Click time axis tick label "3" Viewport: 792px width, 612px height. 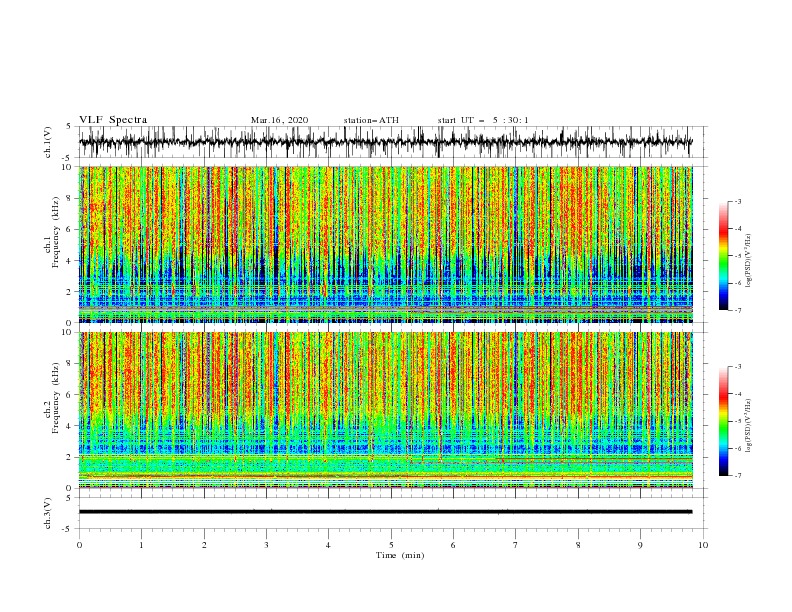[266, 545]
